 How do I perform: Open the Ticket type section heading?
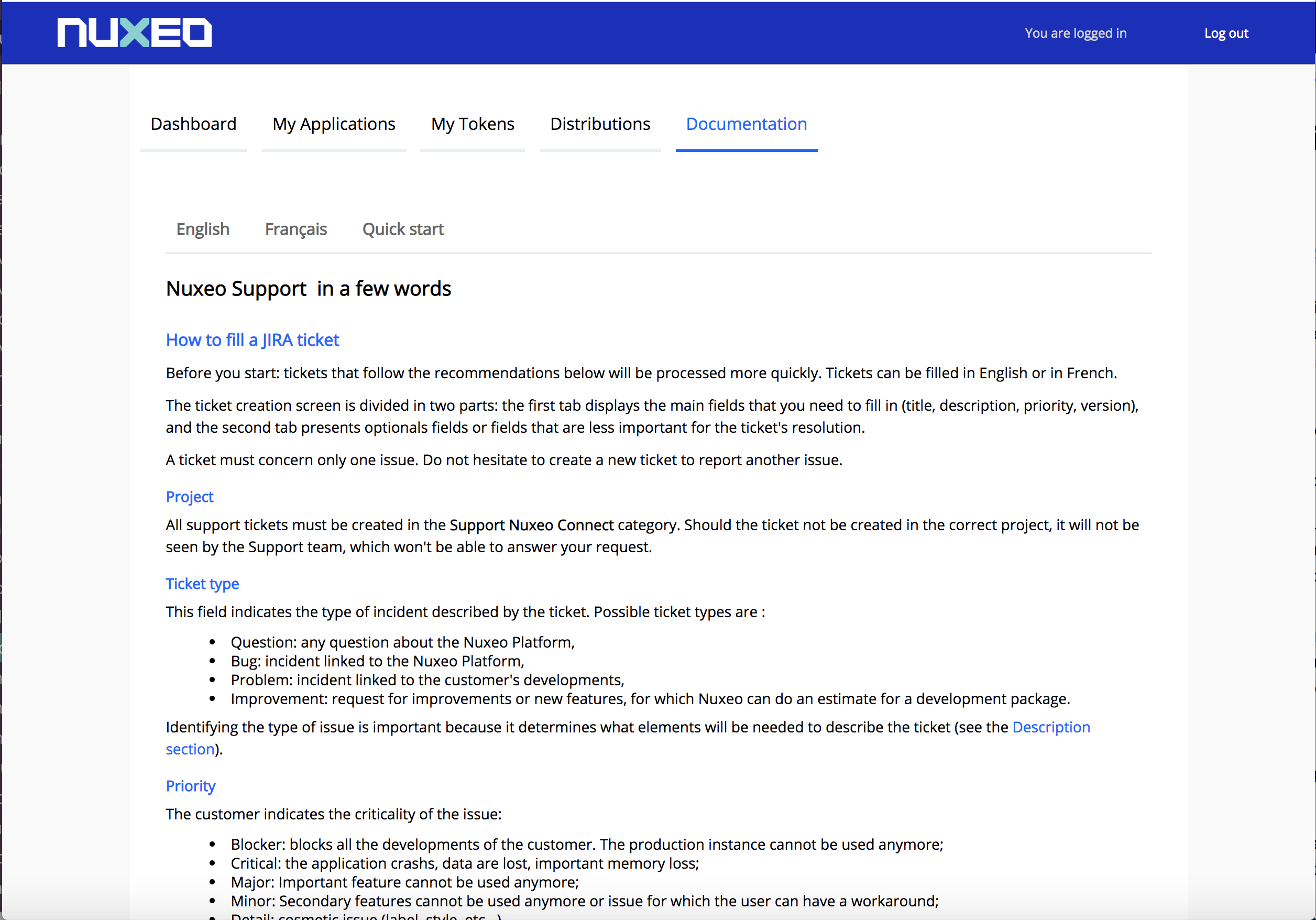(x=202, y=584)
